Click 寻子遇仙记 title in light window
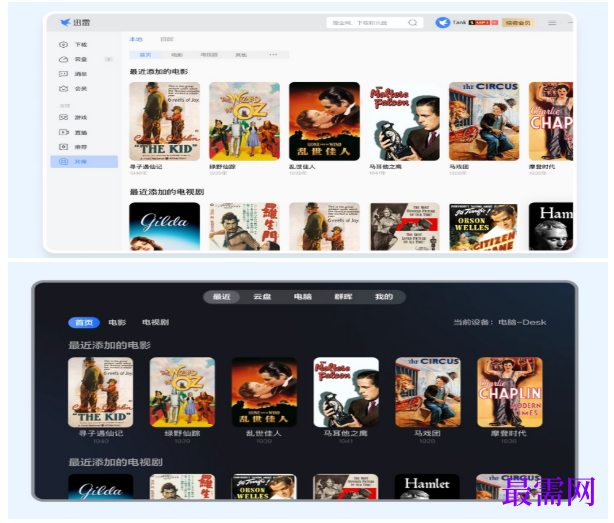Viewport: 614px width, 523px height. pyautogui.click(x=146, y=167)
